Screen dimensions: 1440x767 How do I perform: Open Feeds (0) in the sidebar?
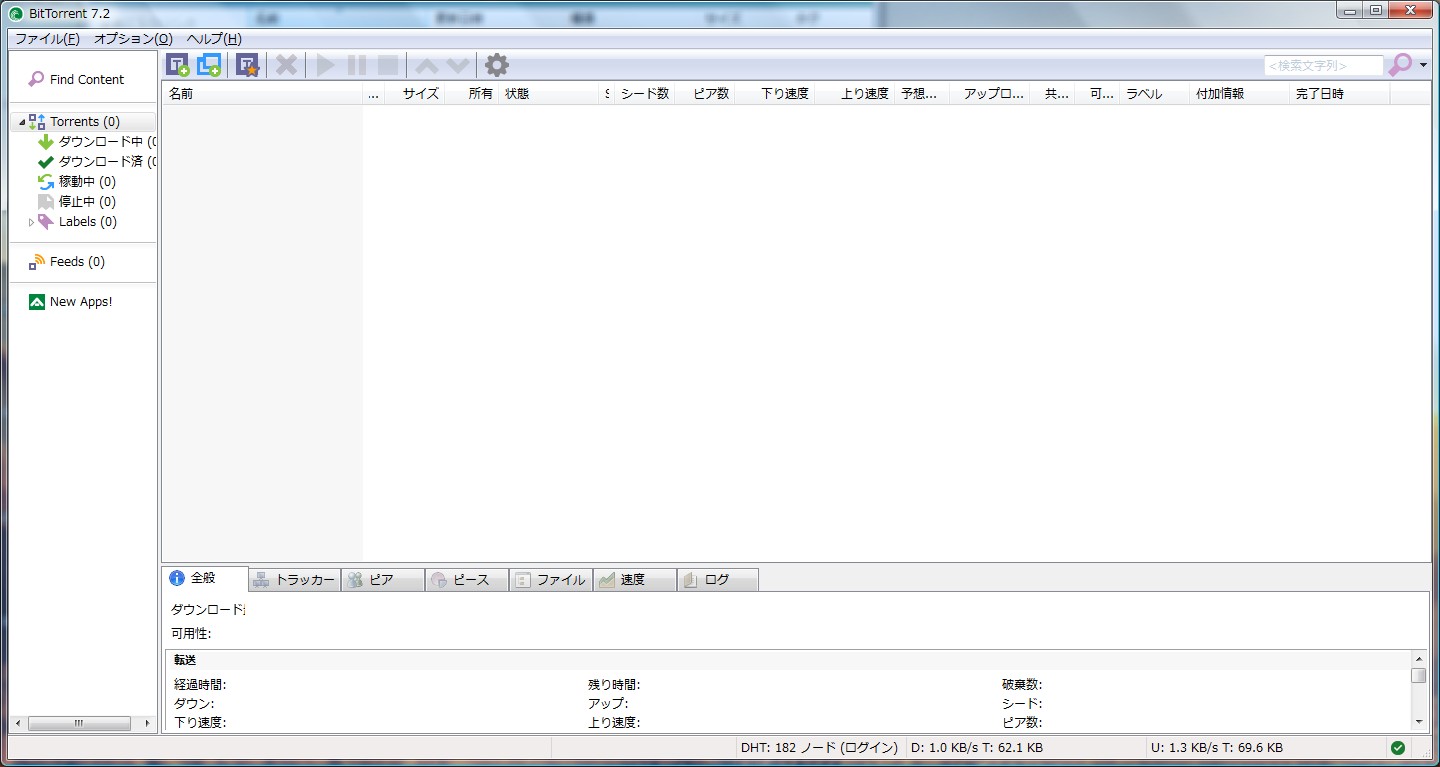pos(67,262)
